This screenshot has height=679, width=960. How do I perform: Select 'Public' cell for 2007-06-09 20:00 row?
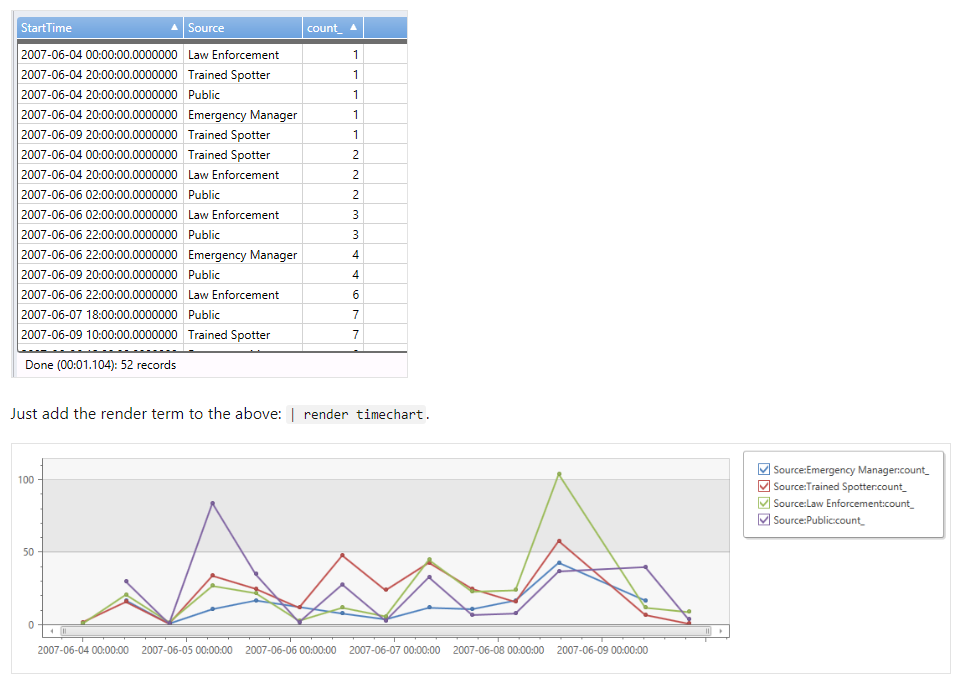(x=243, y=274)
